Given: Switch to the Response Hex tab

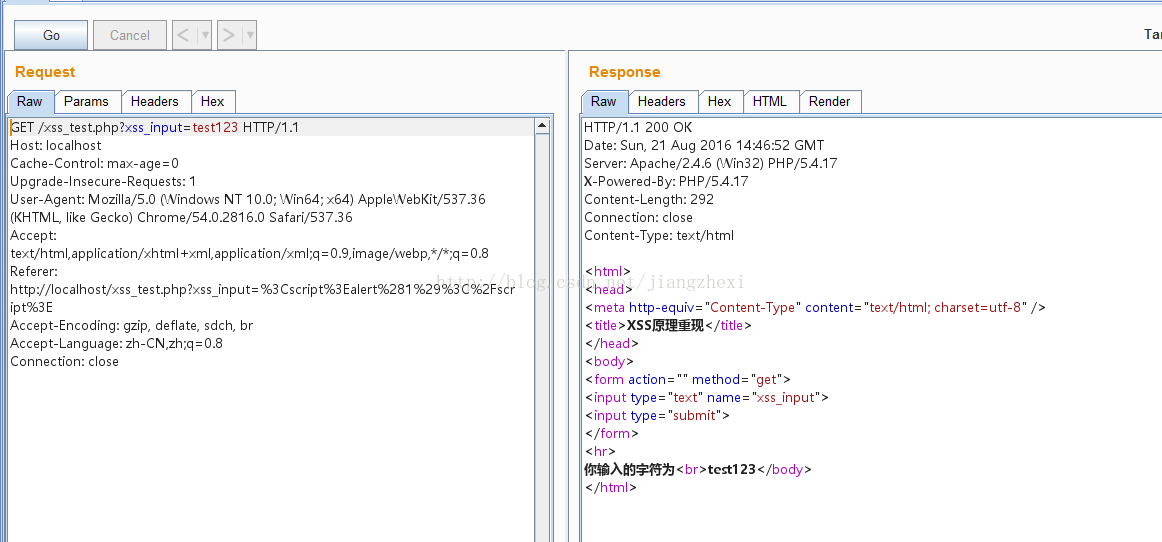Looking at the screenshot, I should [x=720, y=102].
